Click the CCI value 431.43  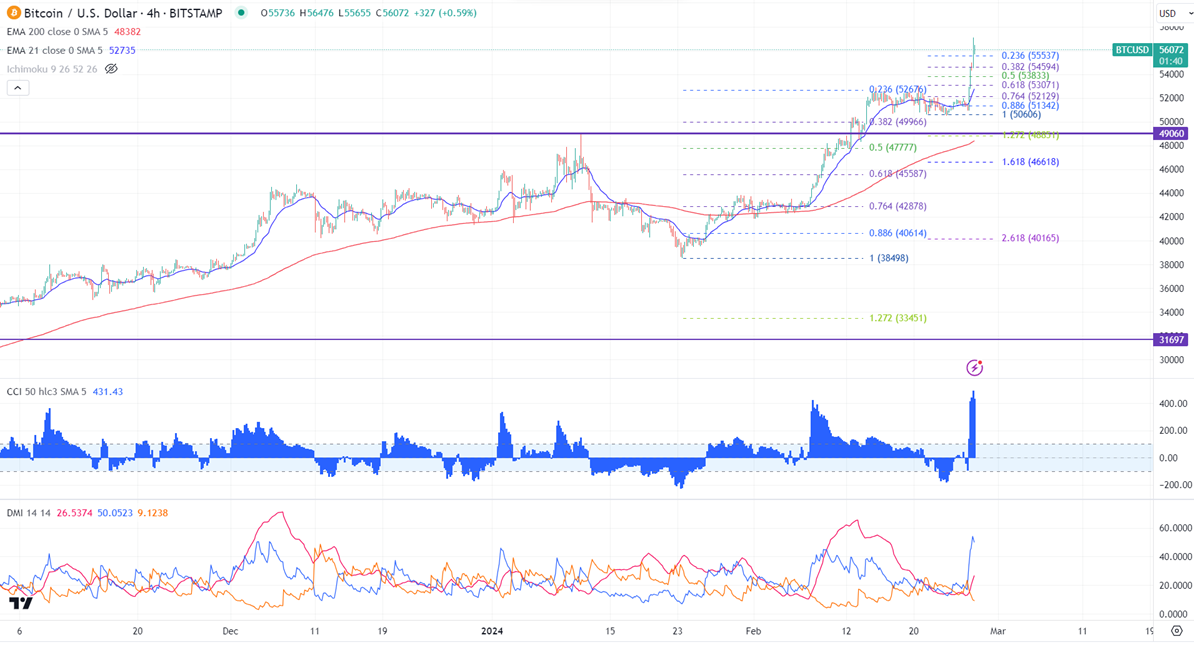click(107, 392)
